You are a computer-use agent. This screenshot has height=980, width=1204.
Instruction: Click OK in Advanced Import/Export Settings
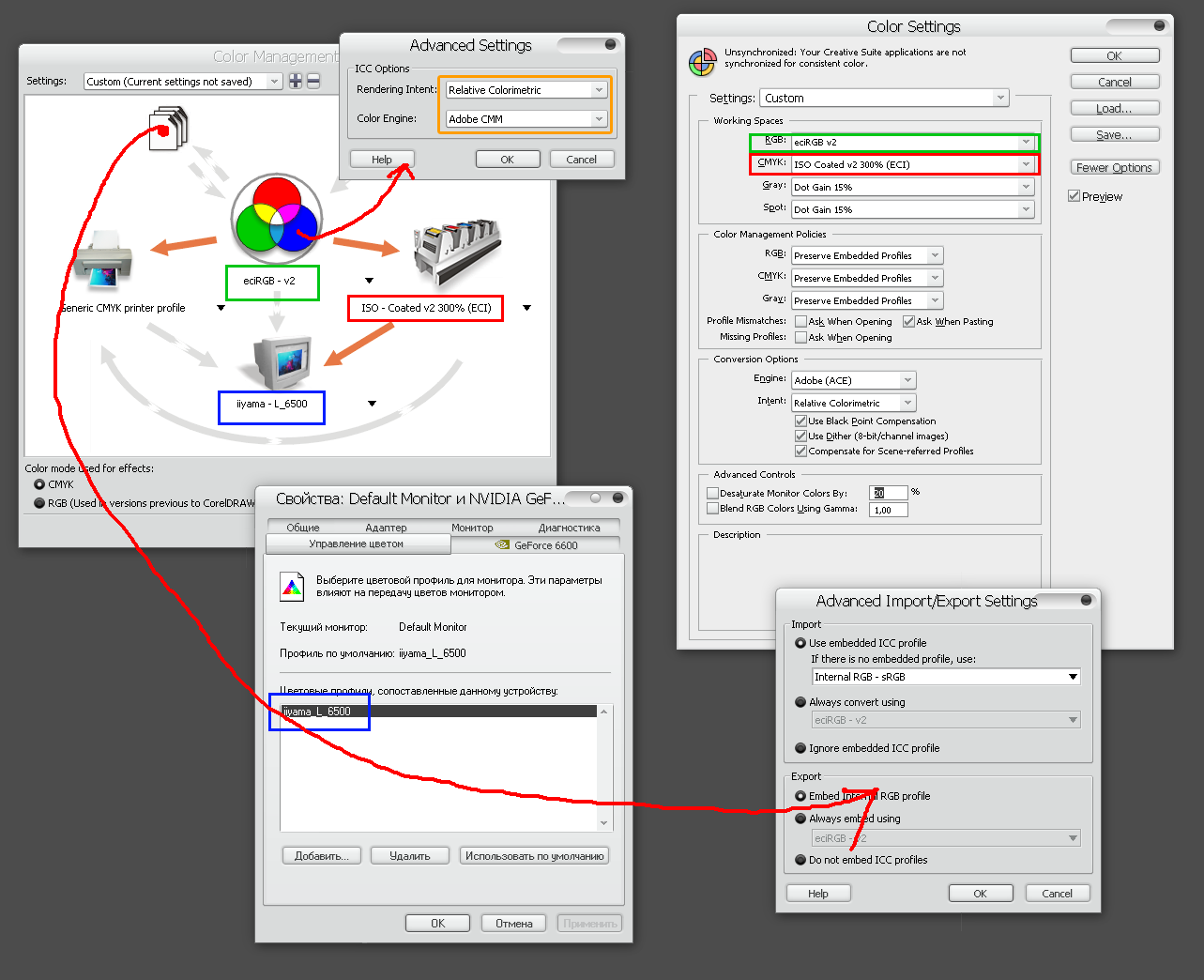(x=981, y=894)
